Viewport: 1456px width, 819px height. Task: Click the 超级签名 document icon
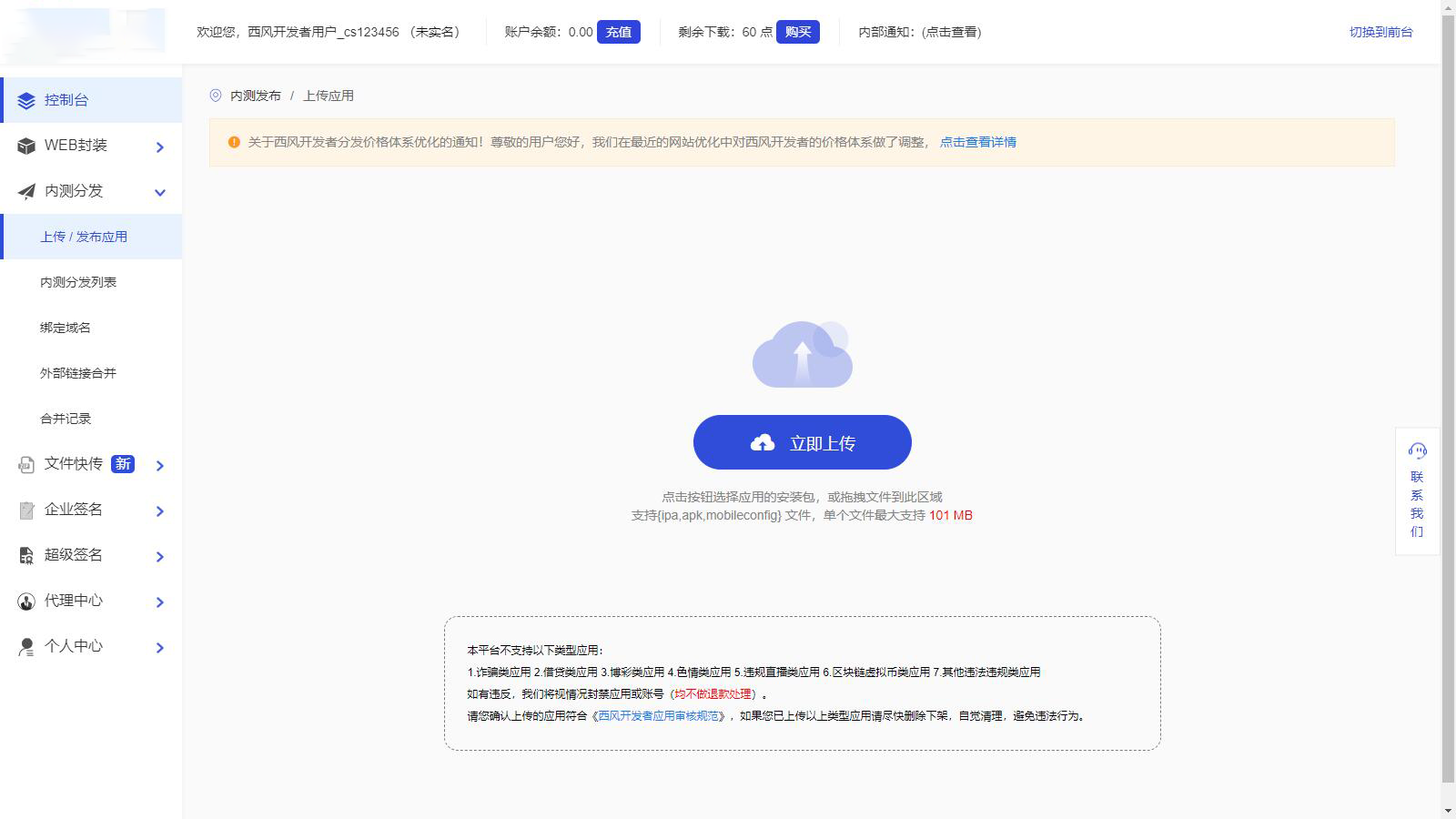[x=26, y=555]
